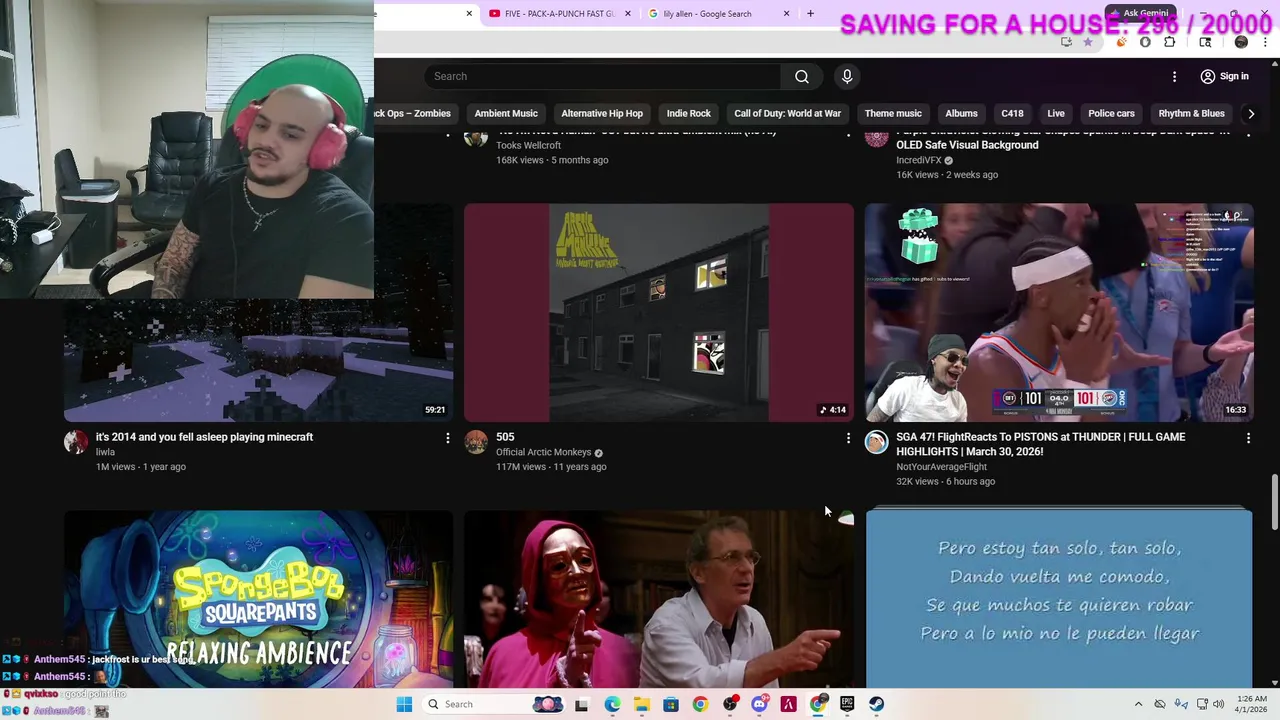Open File Explorer from taskbar
Screen dimensions: 1280x720
point(641,704)
